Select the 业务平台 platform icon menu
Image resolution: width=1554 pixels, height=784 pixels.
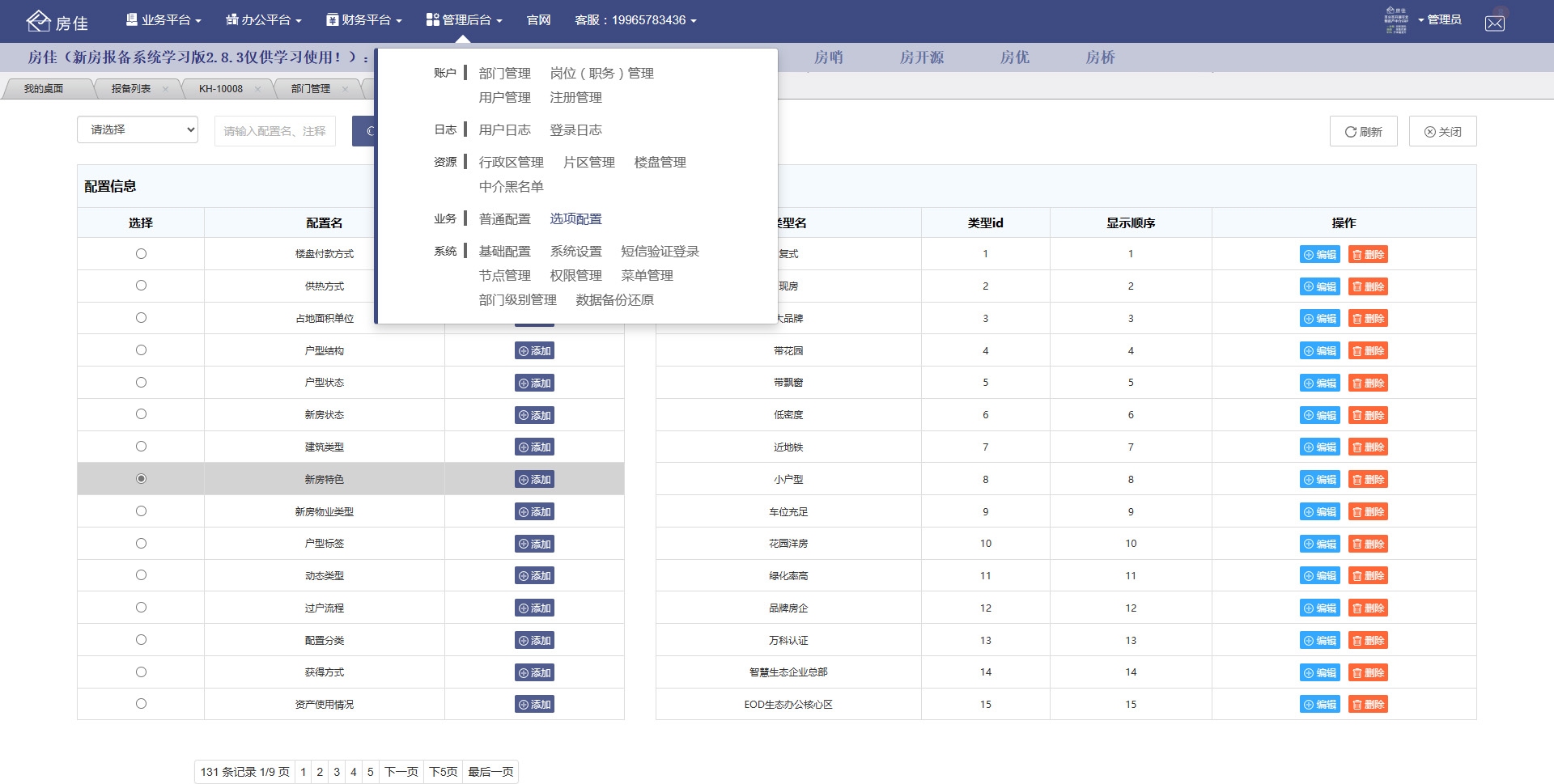click(x=162, y=20)
